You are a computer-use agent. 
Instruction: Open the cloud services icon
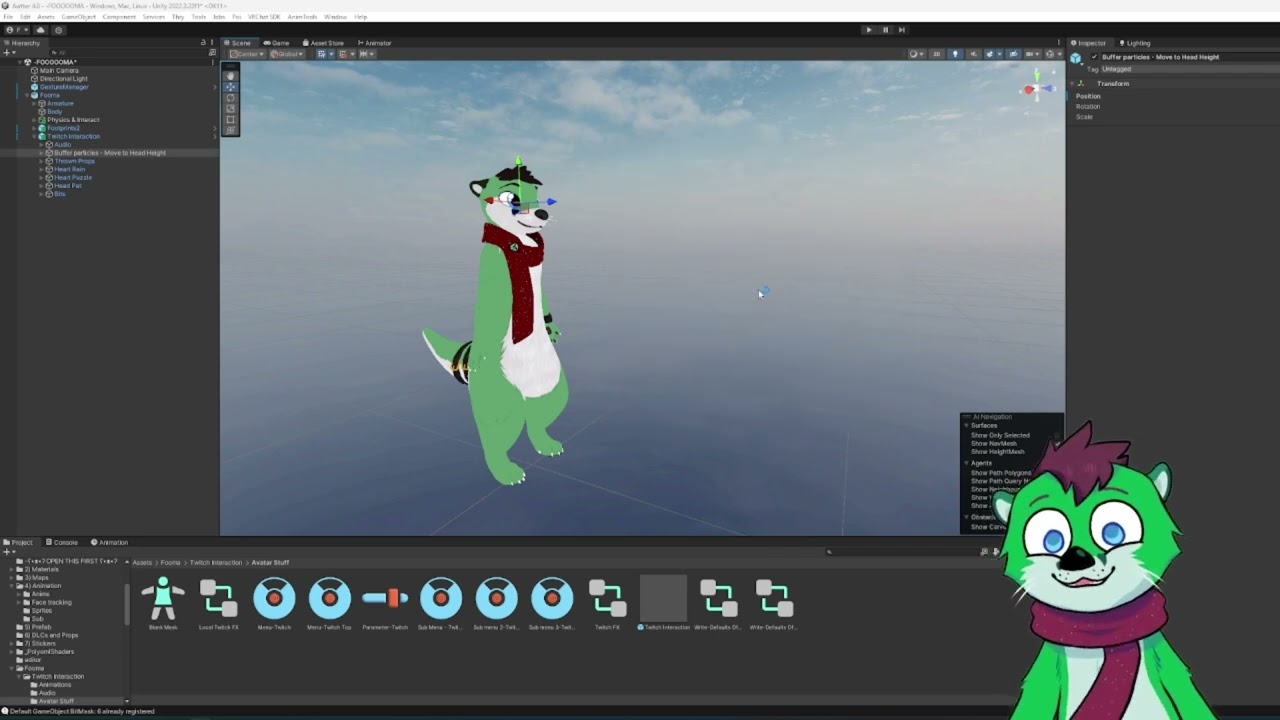[41, 30]
